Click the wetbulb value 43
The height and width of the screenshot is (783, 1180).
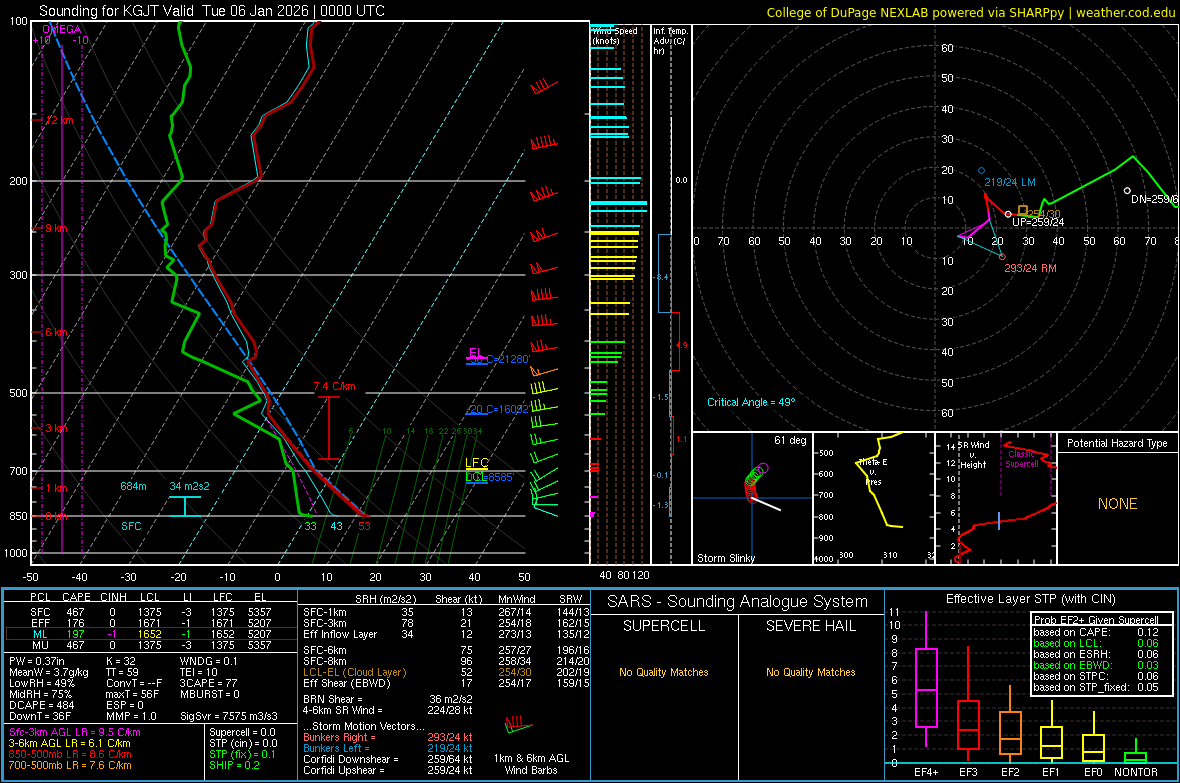point(336,526)
